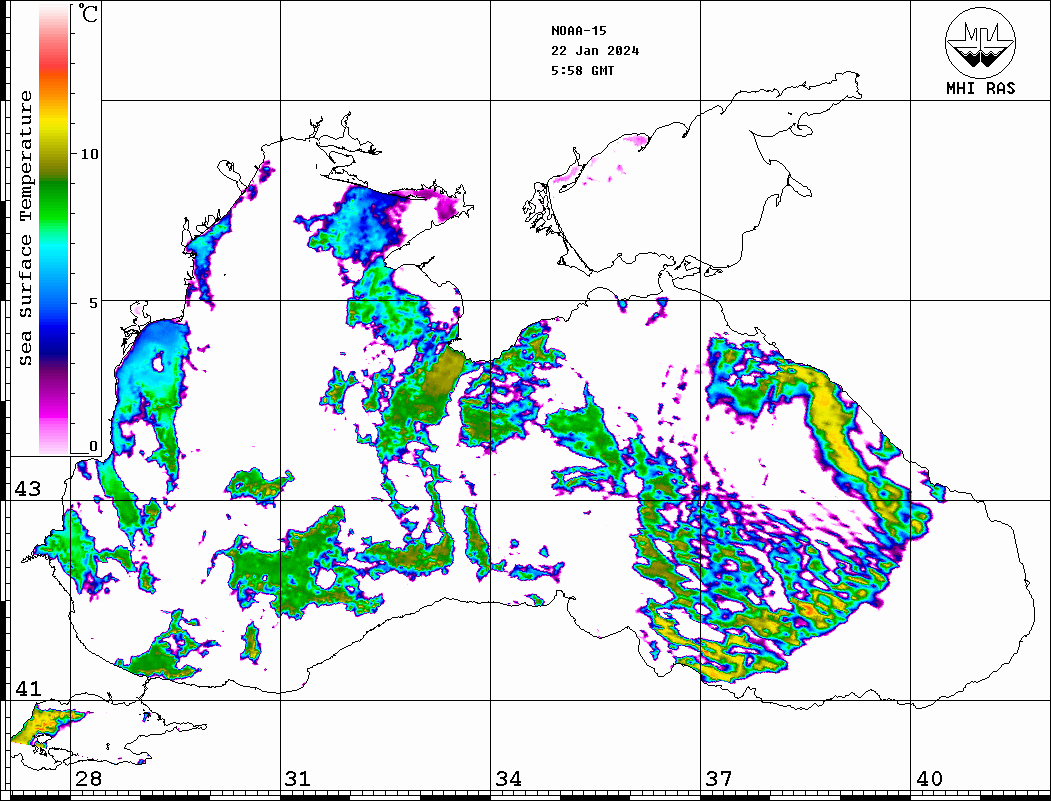The image size is (1051, 801).
Task: Click the 5:58 GMT time label
Action: [x=582, y=70]
